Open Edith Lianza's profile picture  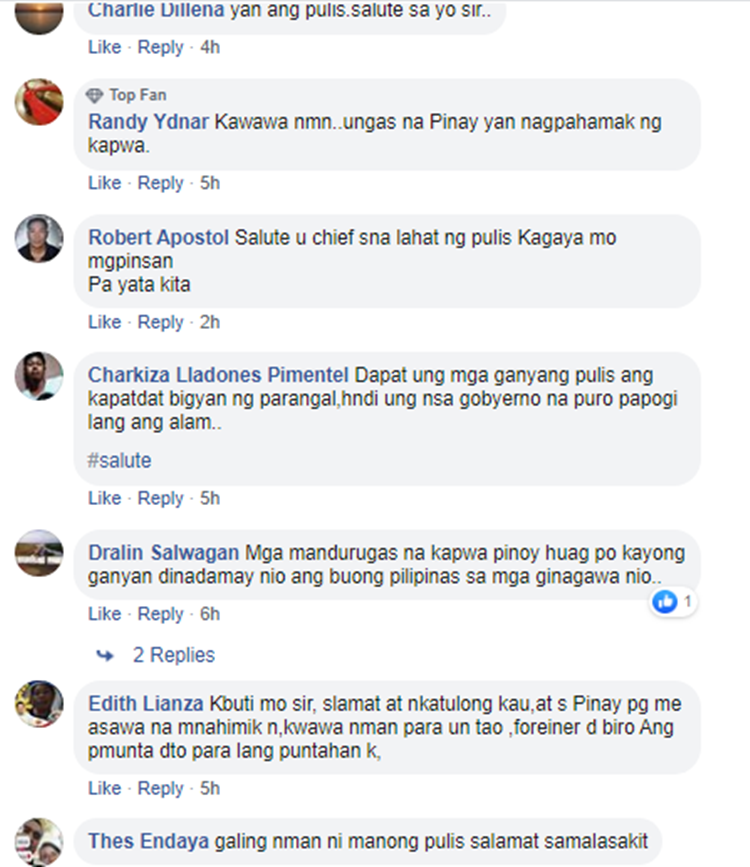tap(39, 704)
